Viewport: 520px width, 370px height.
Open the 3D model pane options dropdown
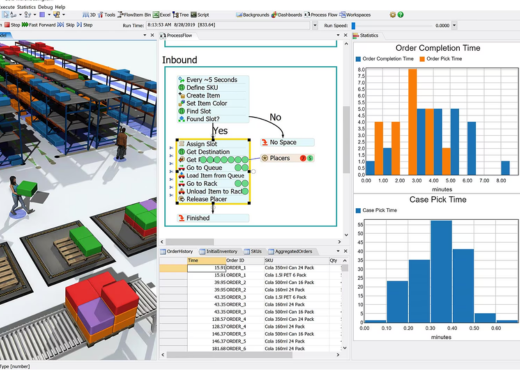coord(145,35)
